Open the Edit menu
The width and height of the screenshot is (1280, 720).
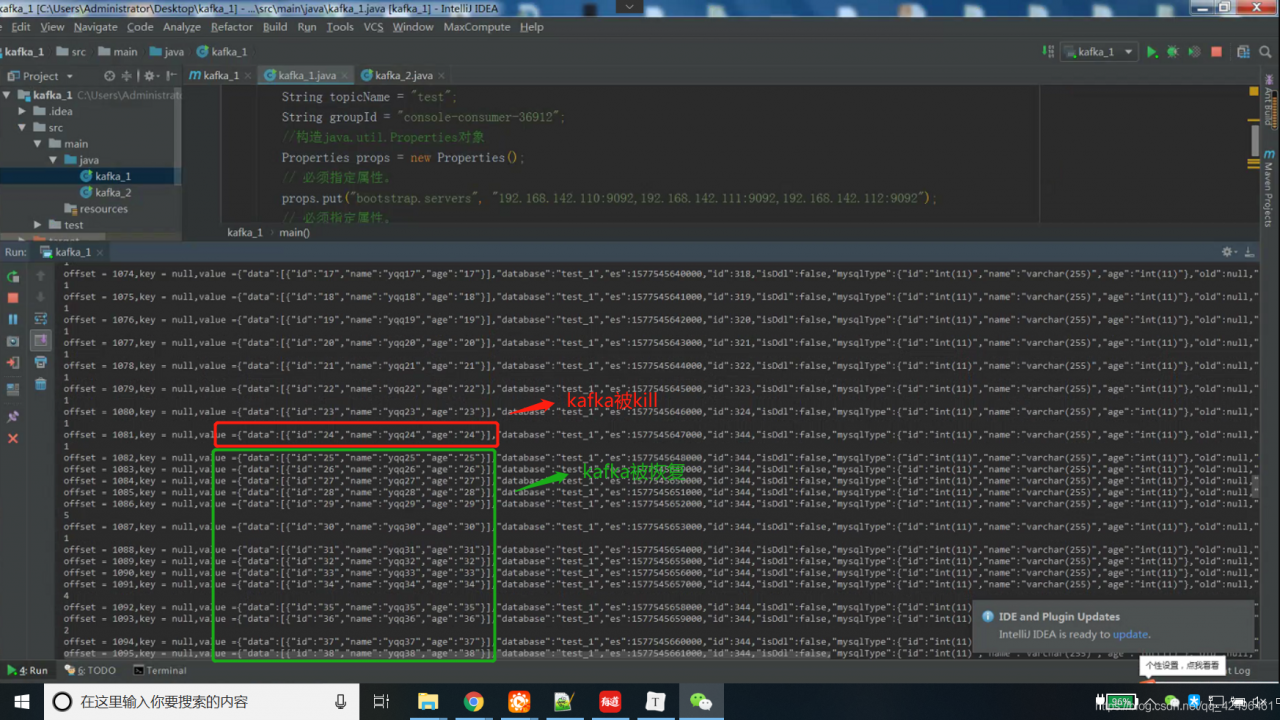[21, 27]
